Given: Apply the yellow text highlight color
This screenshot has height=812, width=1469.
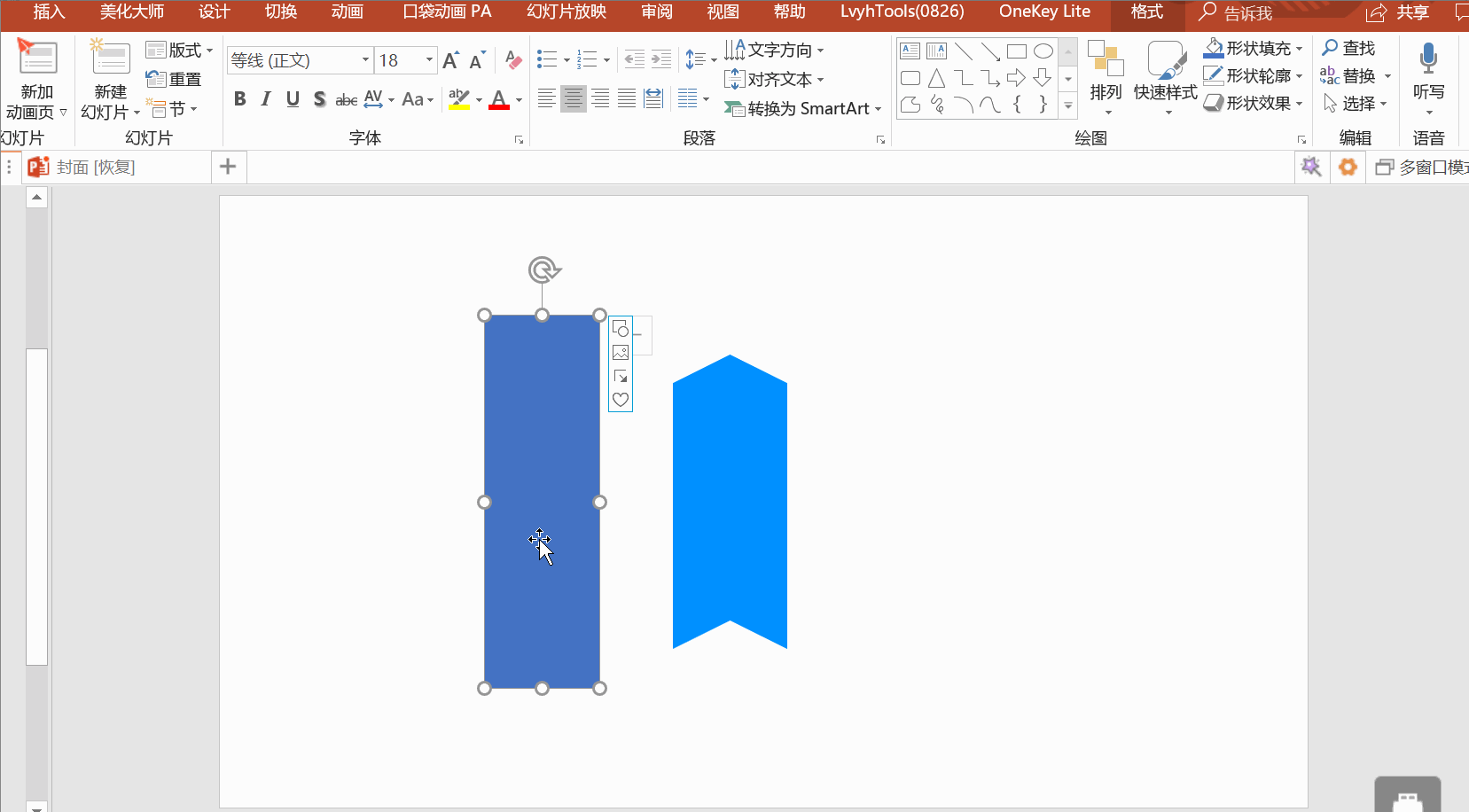Looking at the screenshot, I should pyautogui.click(x=459, y=98).
